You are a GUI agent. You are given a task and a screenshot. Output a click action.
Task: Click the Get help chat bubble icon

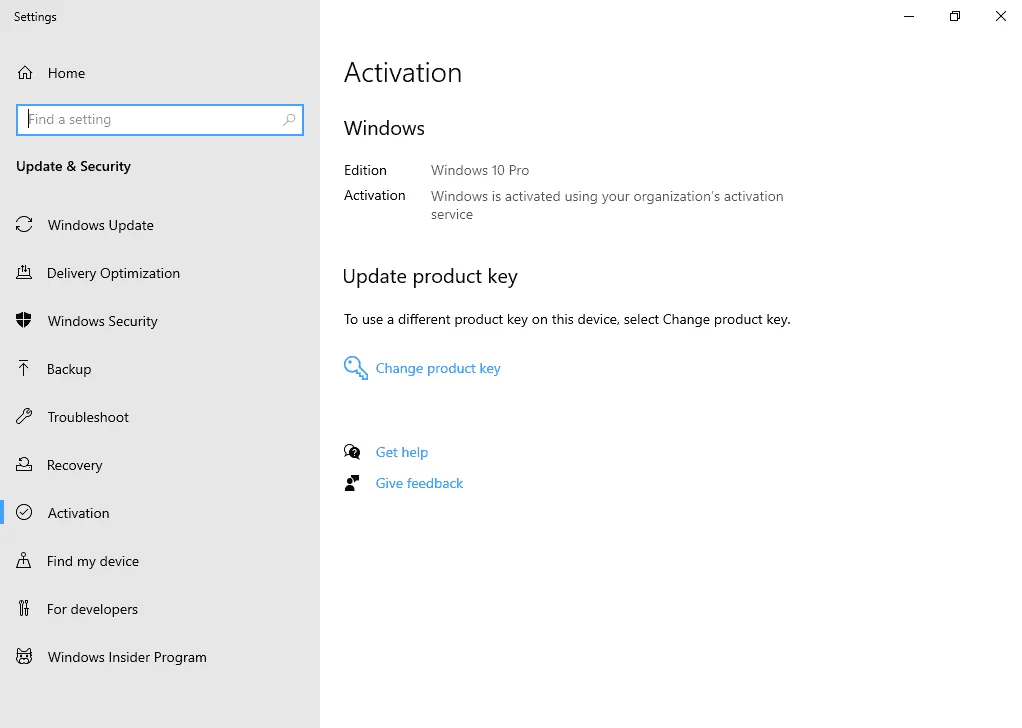click(x=352, y=452)
